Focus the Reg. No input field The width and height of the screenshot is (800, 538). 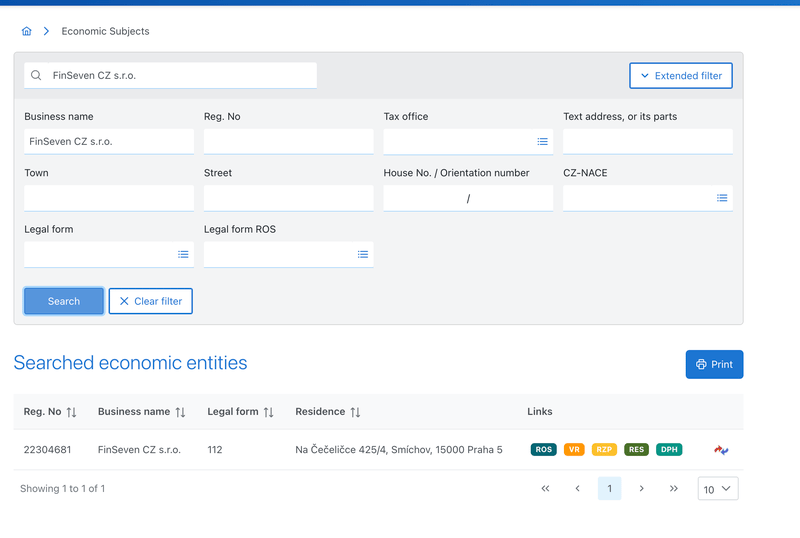click(289, 141)
